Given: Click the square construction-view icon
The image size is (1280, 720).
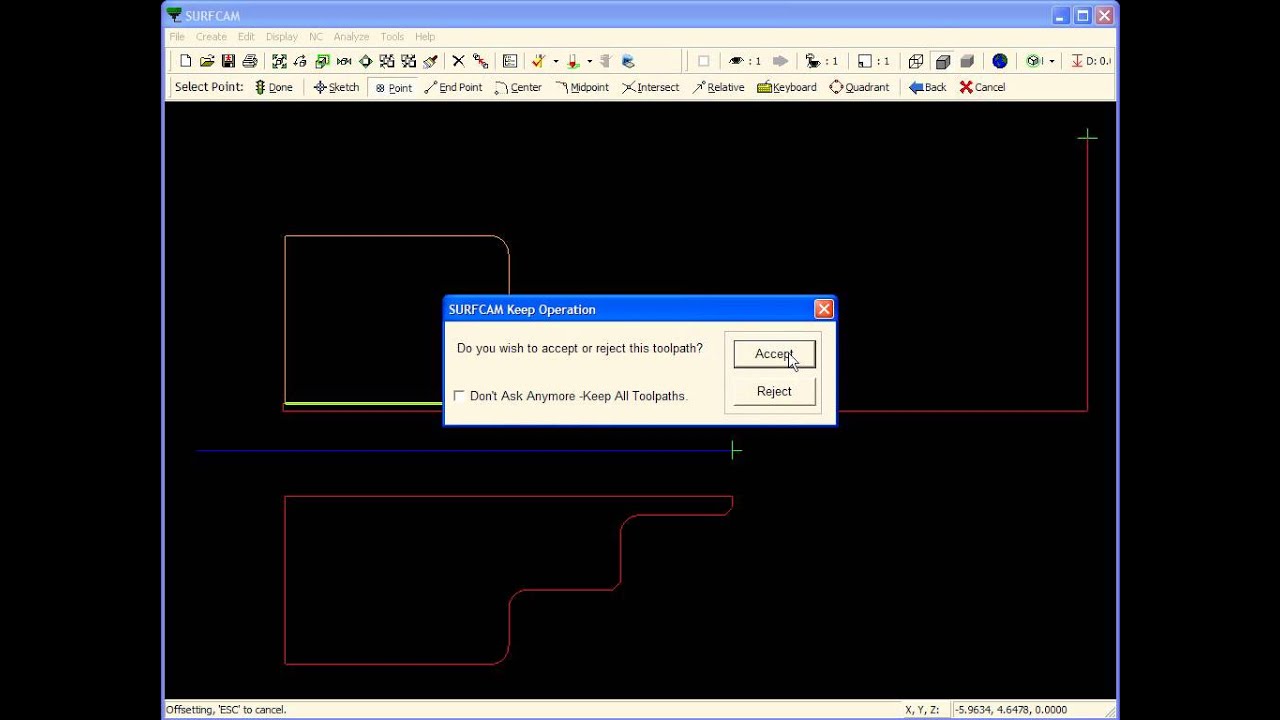Looking at the screenshot, I should coord(873,61).
